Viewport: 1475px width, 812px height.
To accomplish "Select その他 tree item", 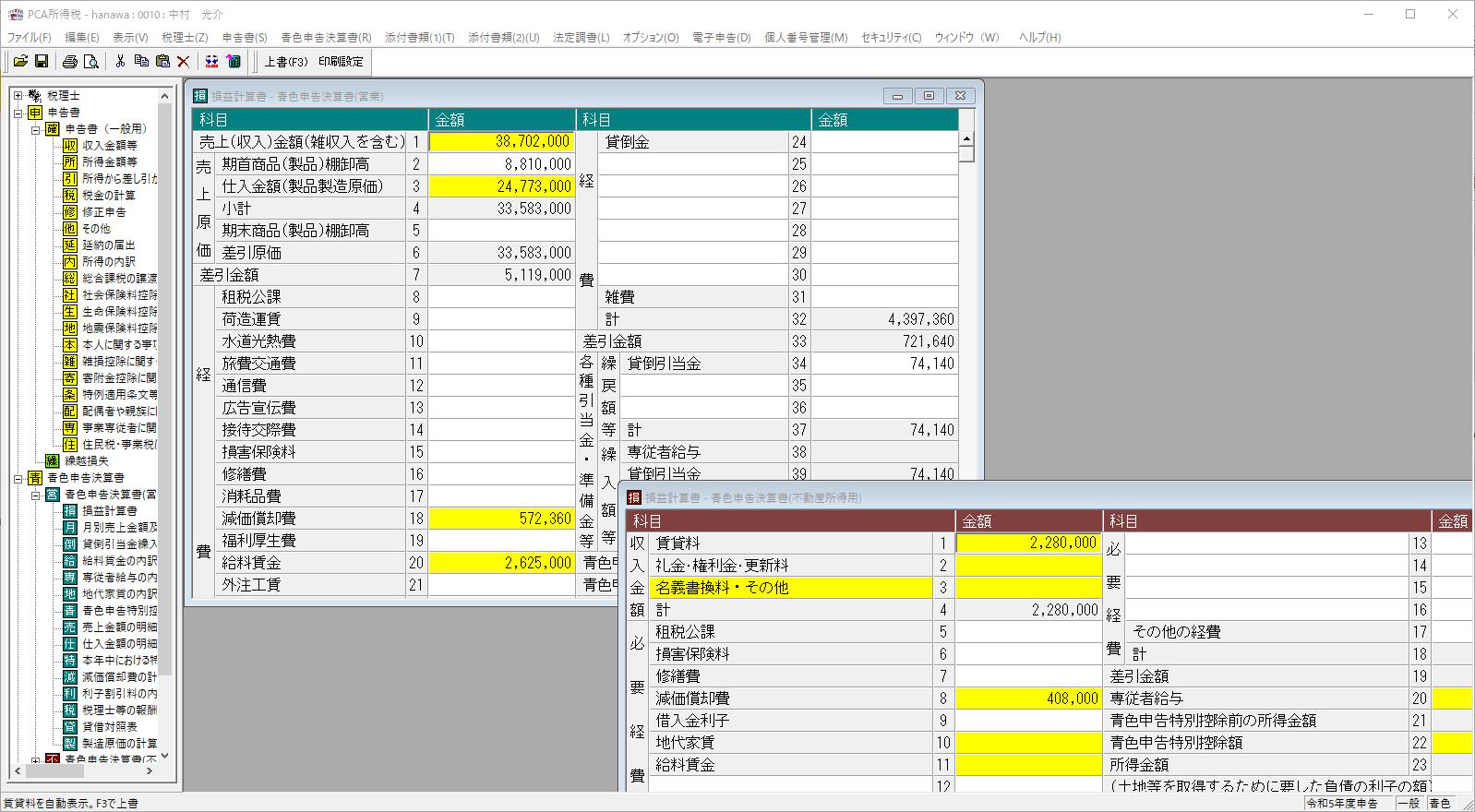I will (96, 228).
